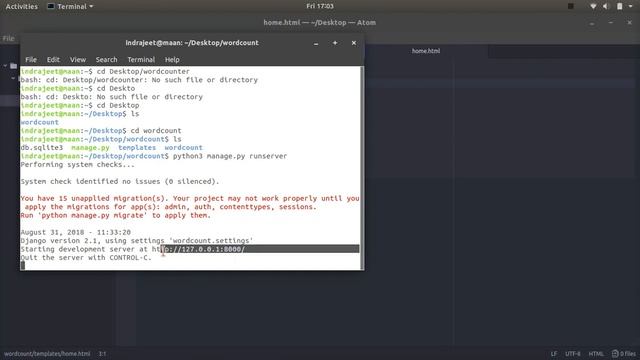Open the View menu in terminal

point(78,60)
